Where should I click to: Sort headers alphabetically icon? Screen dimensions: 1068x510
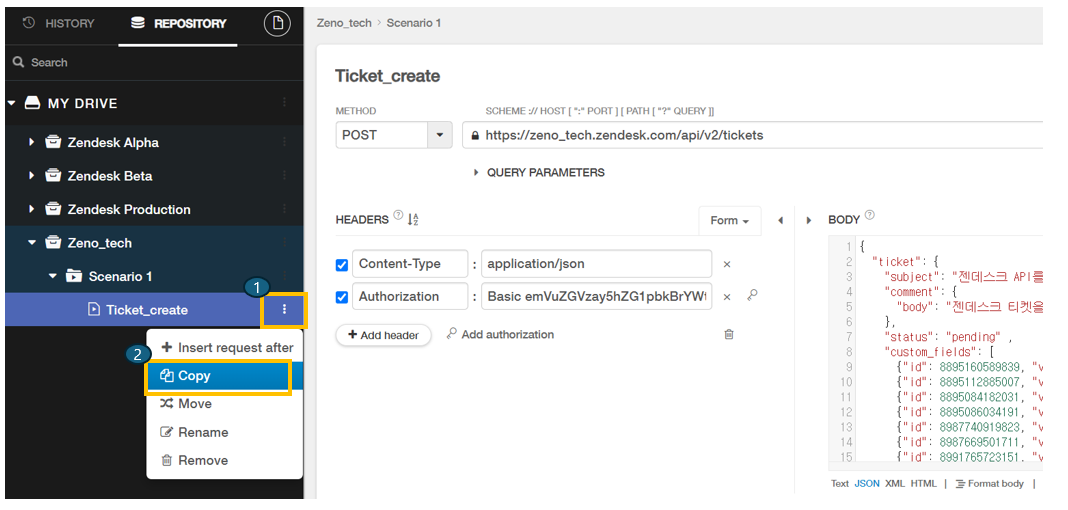click(x=413, y=220)
